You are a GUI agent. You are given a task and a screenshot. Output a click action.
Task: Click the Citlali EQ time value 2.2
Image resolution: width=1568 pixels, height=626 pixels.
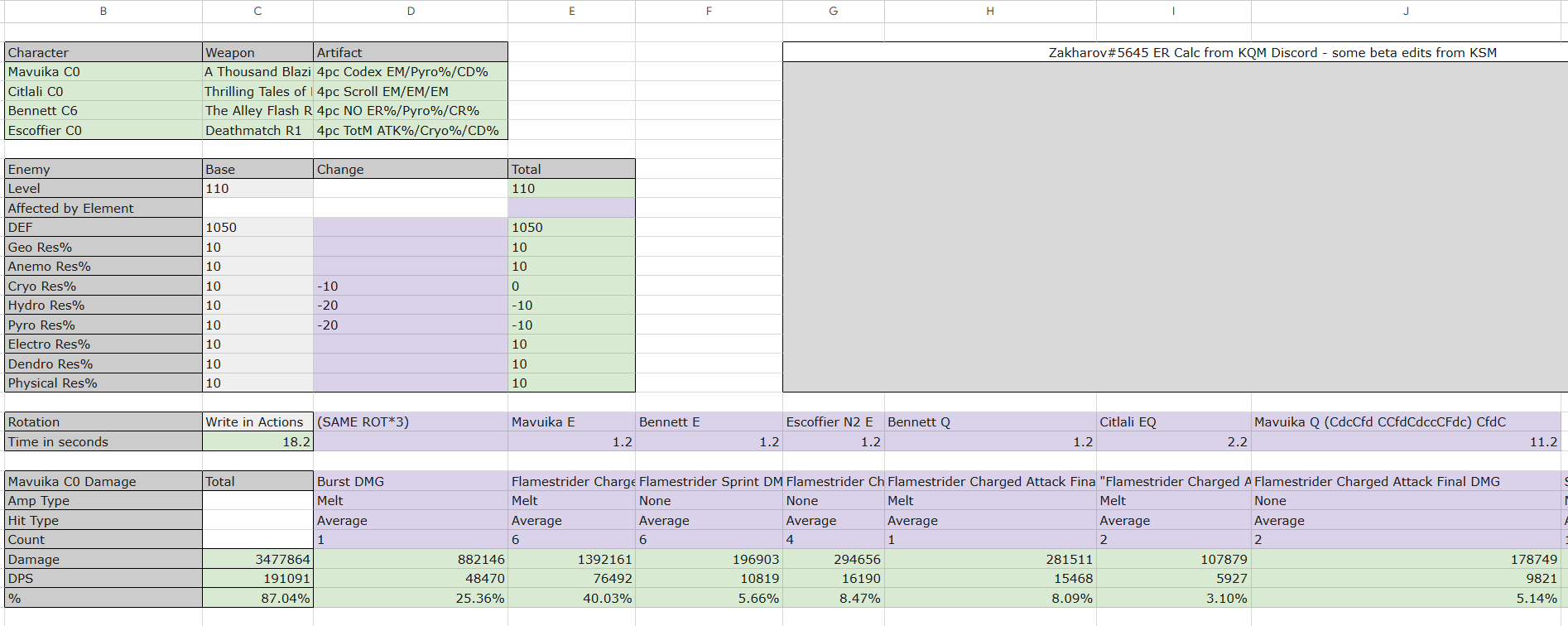(1173, 442)
